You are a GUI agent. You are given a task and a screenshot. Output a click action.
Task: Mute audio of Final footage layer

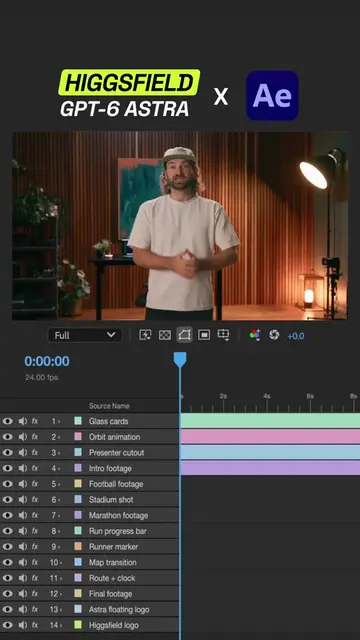click(x=23, y=593)
